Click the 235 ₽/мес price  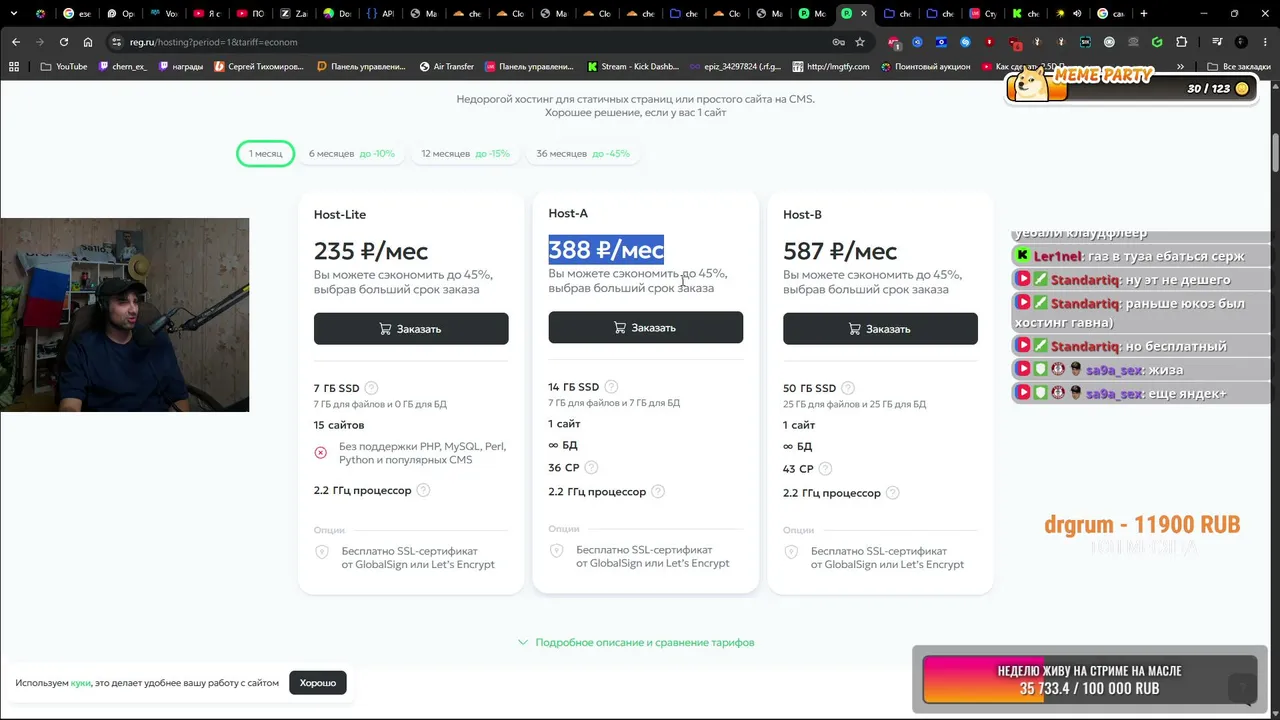[371, 251]
